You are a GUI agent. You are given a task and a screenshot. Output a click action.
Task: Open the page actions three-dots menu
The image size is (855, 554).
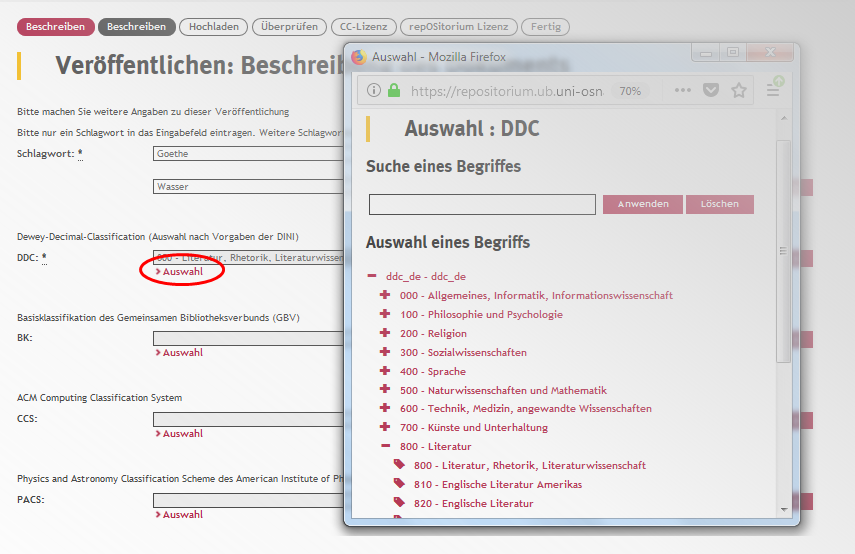pyautogui.click(x=683, y=90)
